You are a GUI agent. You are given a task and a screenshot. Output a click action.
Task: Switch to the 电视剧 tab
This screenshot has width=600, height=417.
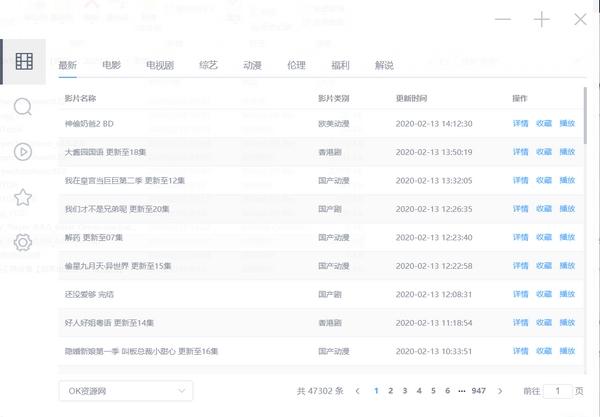click(x=160, y=65)
